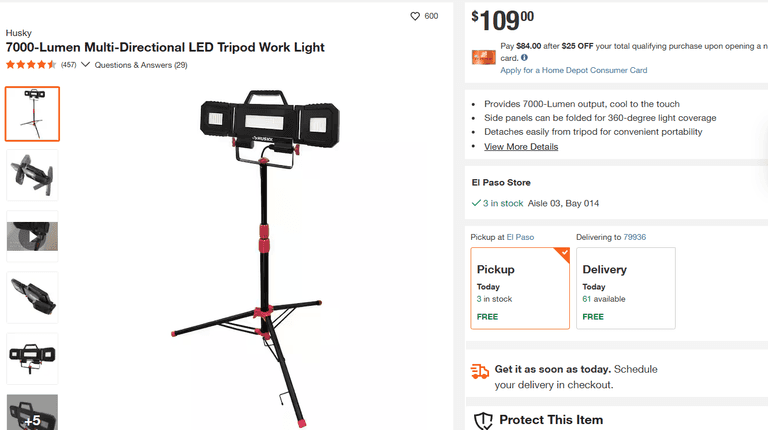Select the first tripod light thumbnail
Image resolution: width=768 pixels, height=430 pixels.
(32, 114)
